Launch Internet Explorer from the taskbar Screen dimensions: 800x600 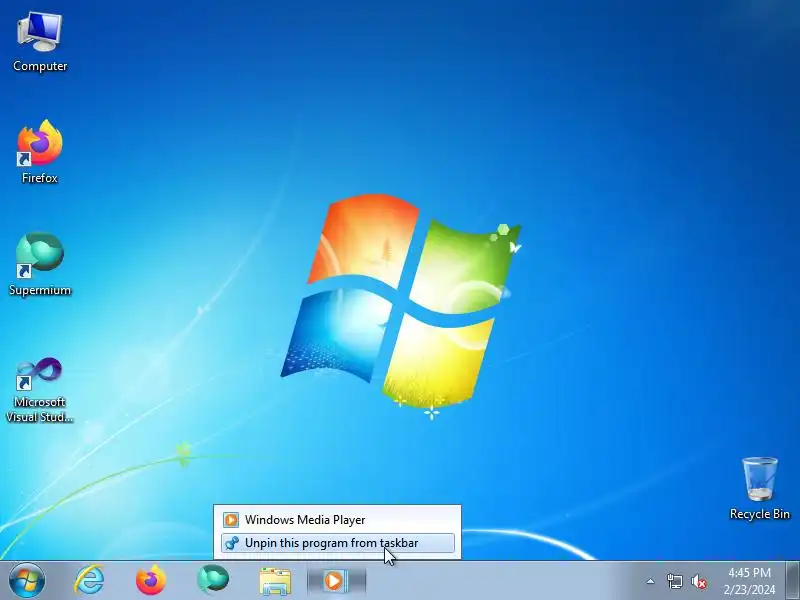tap(90, 580)
